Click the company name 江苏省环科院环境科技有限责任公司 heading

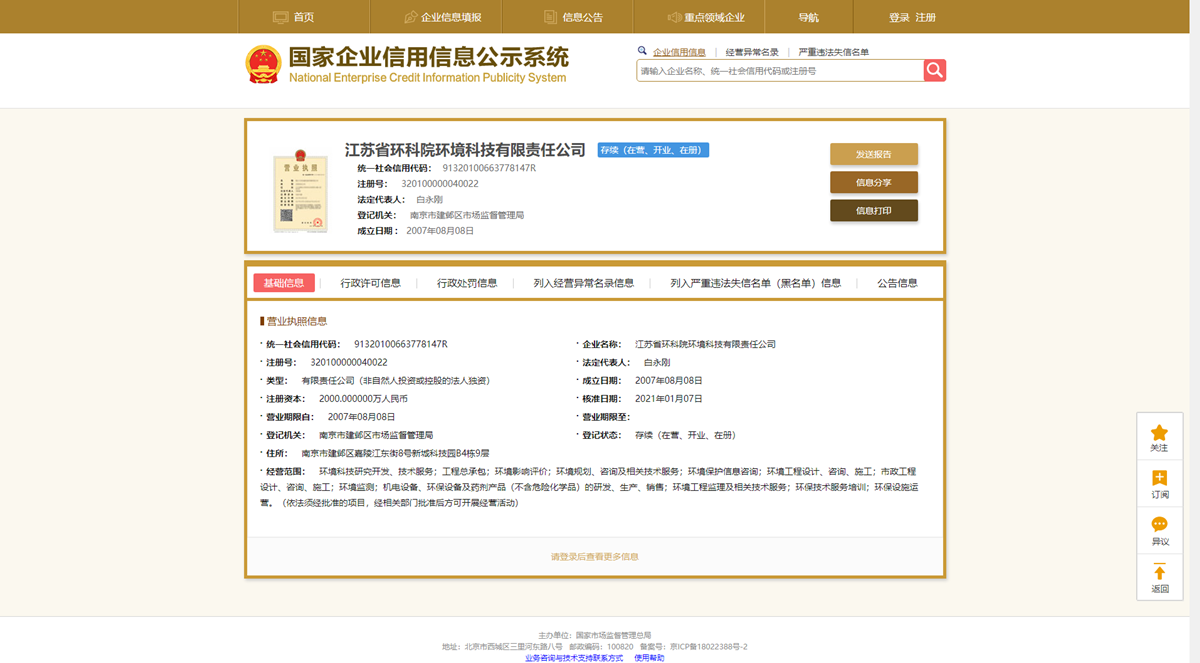465,150
